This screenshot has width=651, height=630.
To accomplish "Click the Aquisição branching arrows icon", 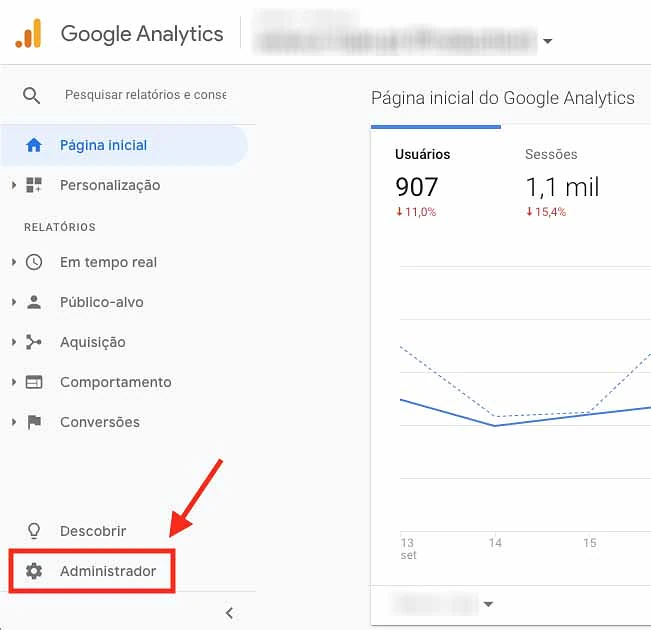I will (34, 342).
